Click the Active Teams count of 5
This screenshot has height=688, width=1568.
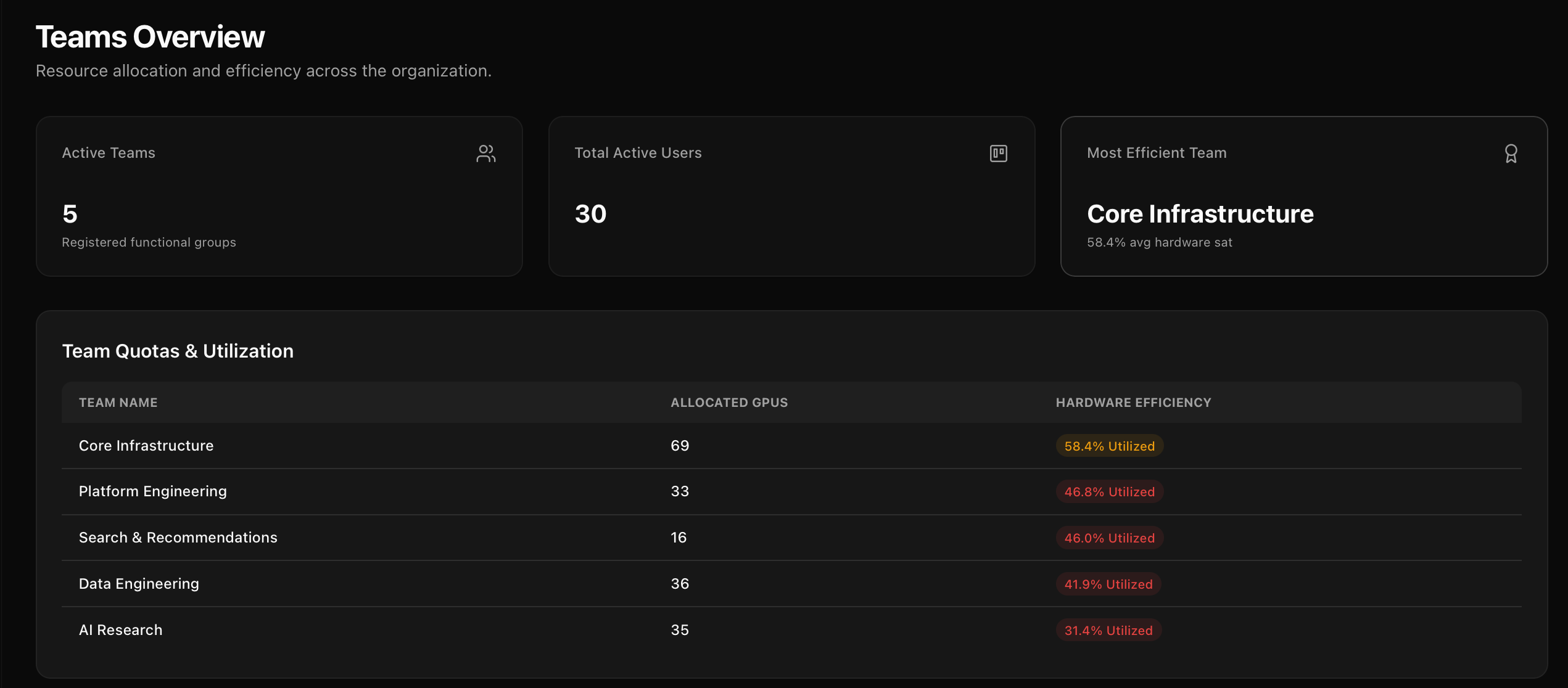pos(70,214)
